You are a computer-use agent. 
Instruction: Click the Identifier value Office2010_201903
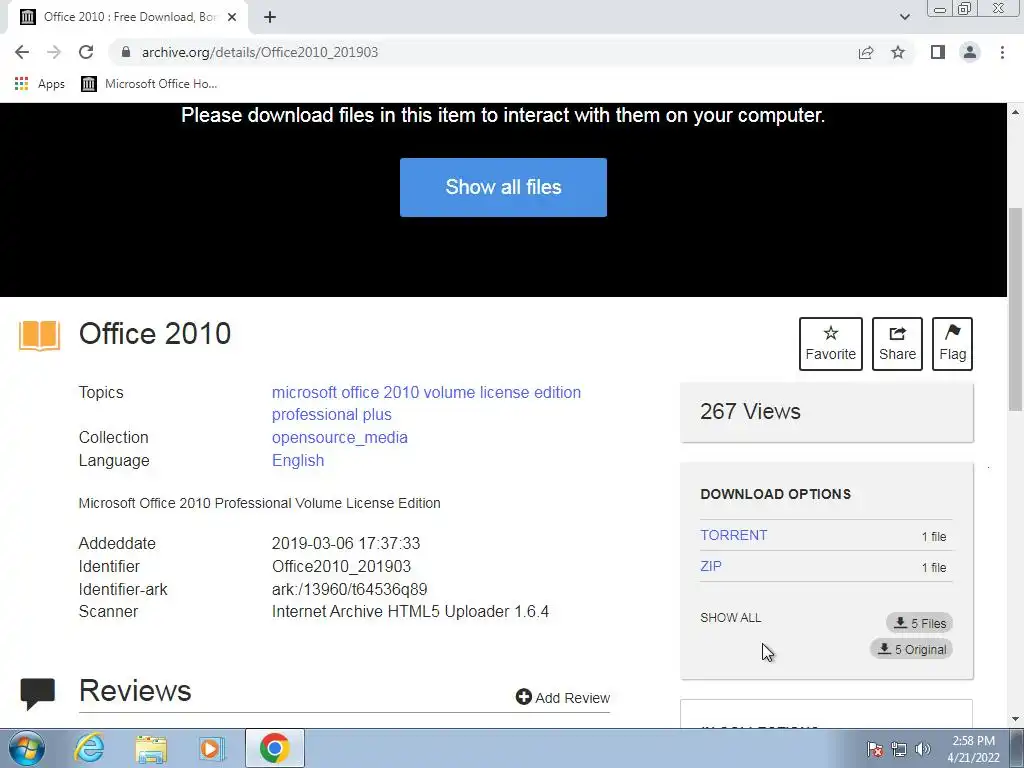(x=342, y=566)
